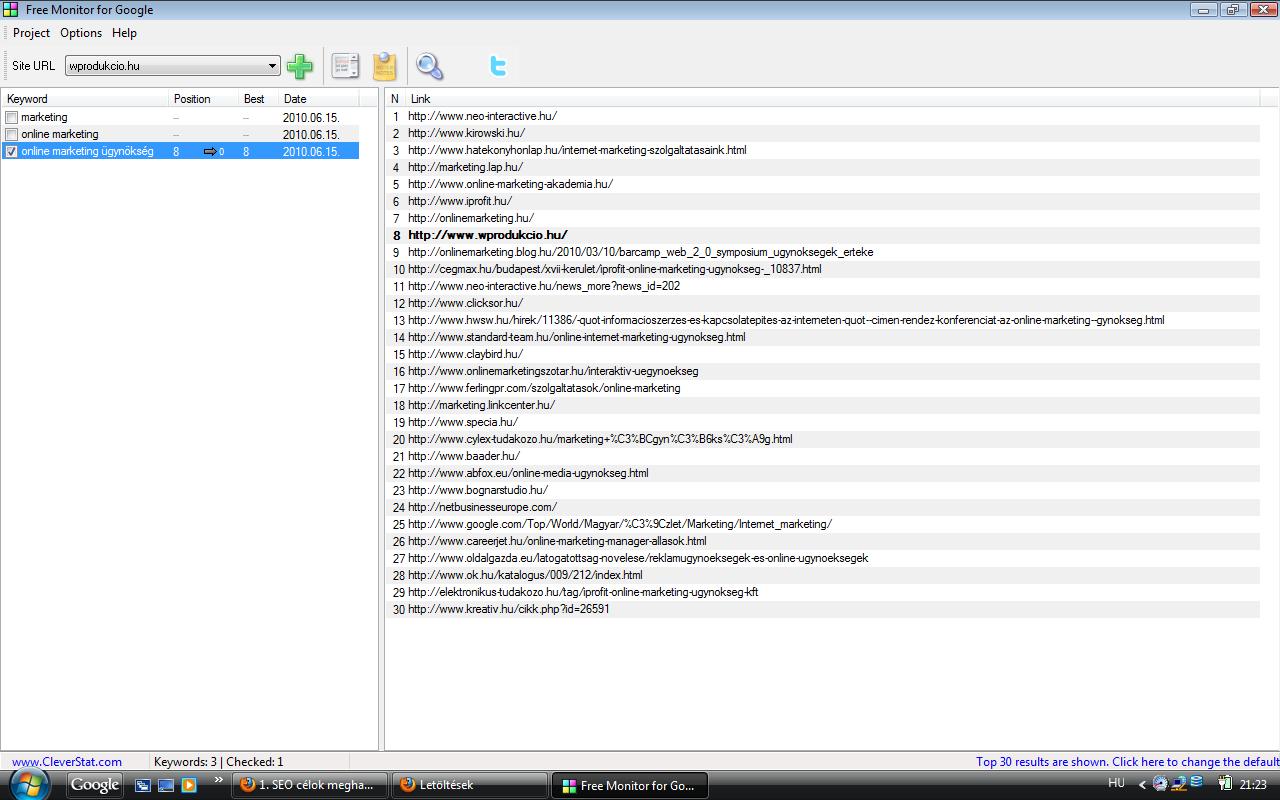Open the keyword list editor icon
The image size is (1280, 800).
pyautogui.click(x=345, y=66)
